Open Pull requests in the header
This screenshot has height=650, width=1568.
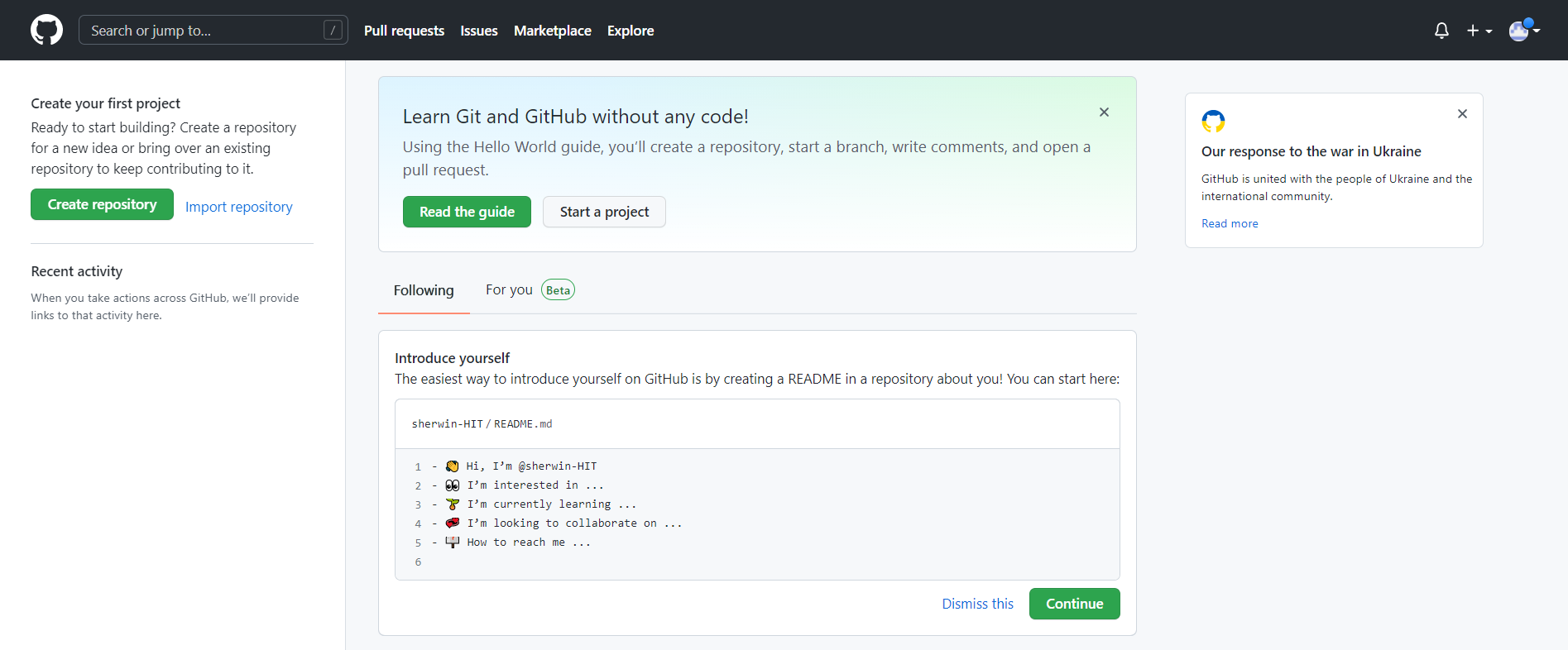404,31
